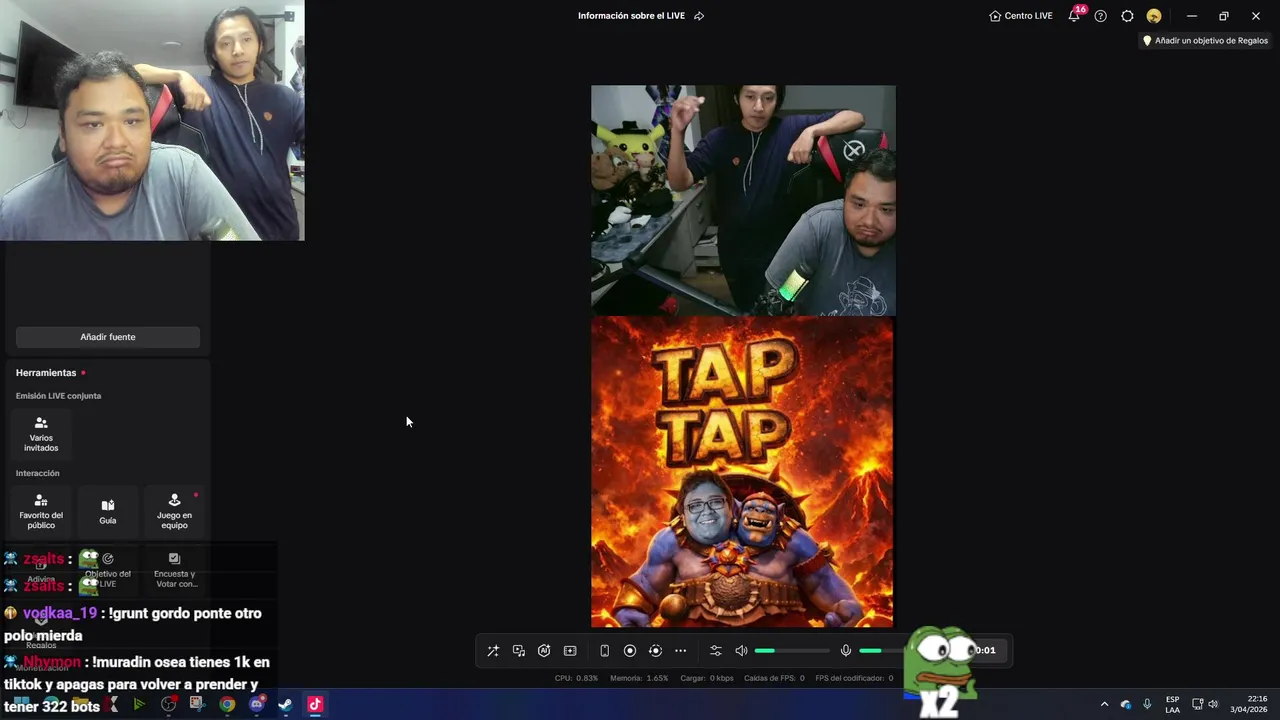This screenshot has width=1280, height=720.
Task: Show hidden system tray icons chevron
Action: point(1104,704)
